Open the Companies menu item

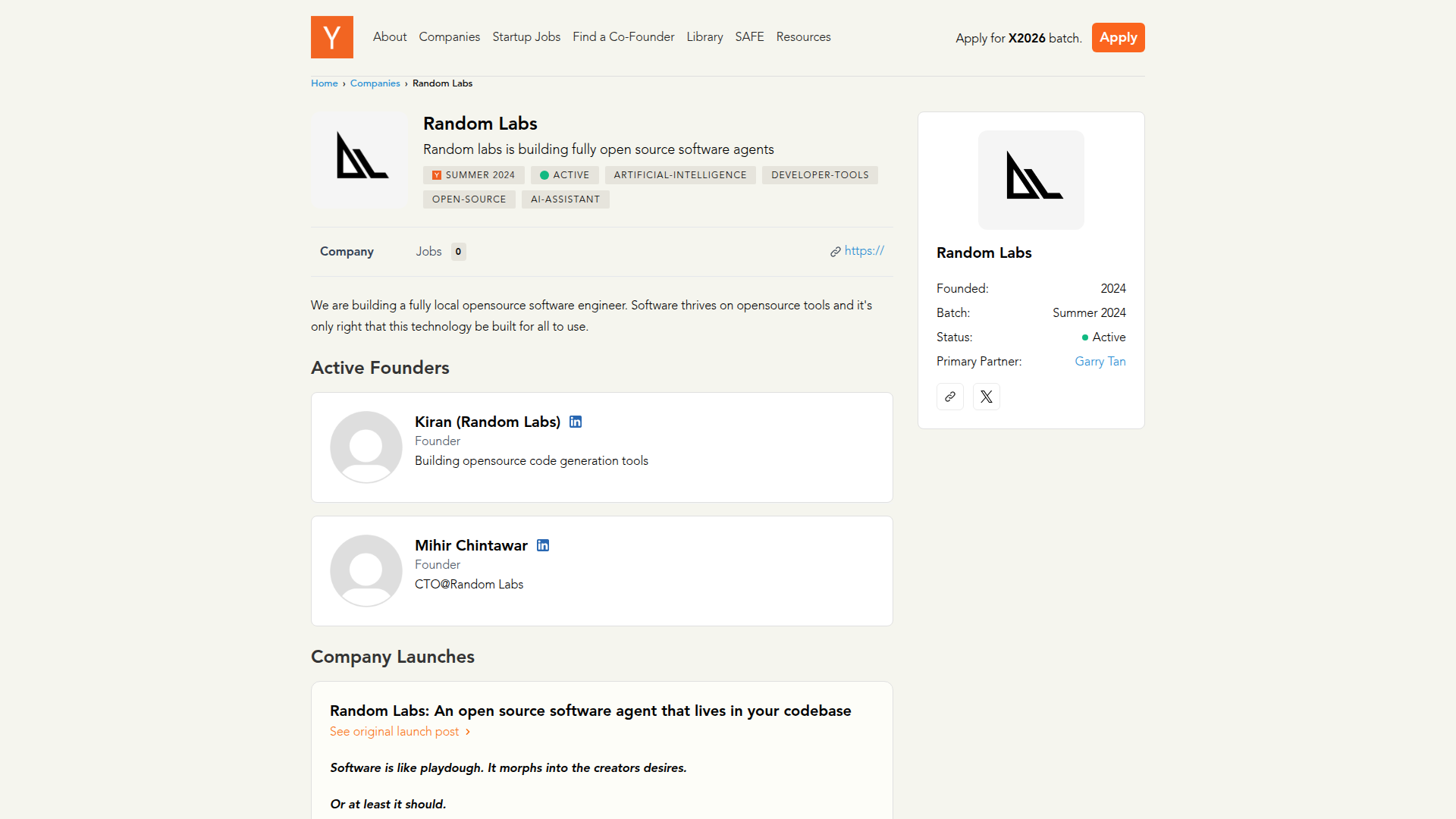[449, 36]
